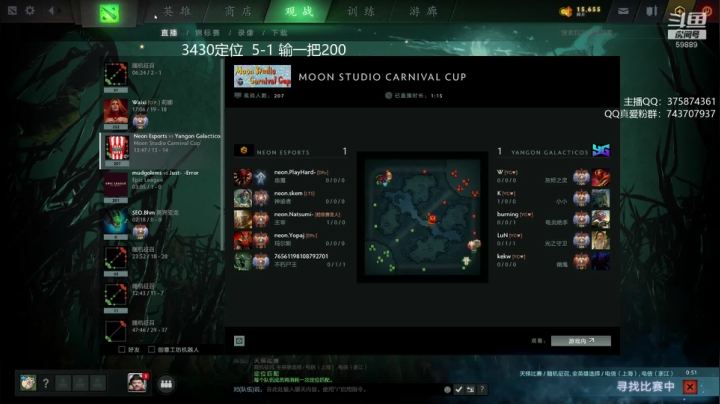Toggle the 好友 friends-only checkbox

pos(122,349)
